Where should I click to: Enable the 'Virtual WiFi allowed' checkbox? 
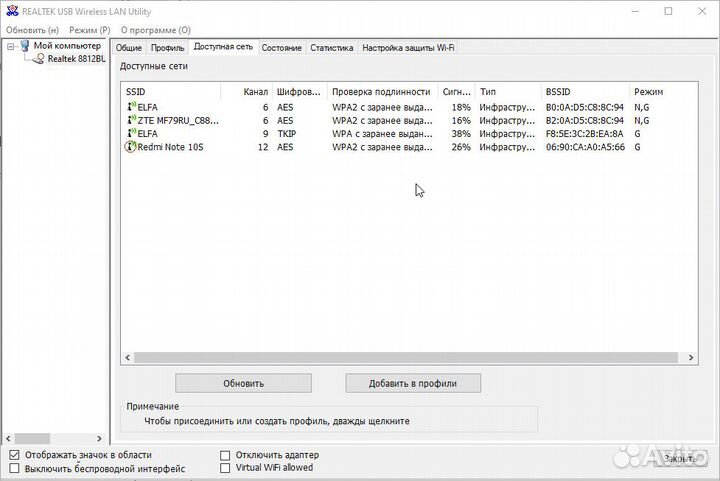225,468
